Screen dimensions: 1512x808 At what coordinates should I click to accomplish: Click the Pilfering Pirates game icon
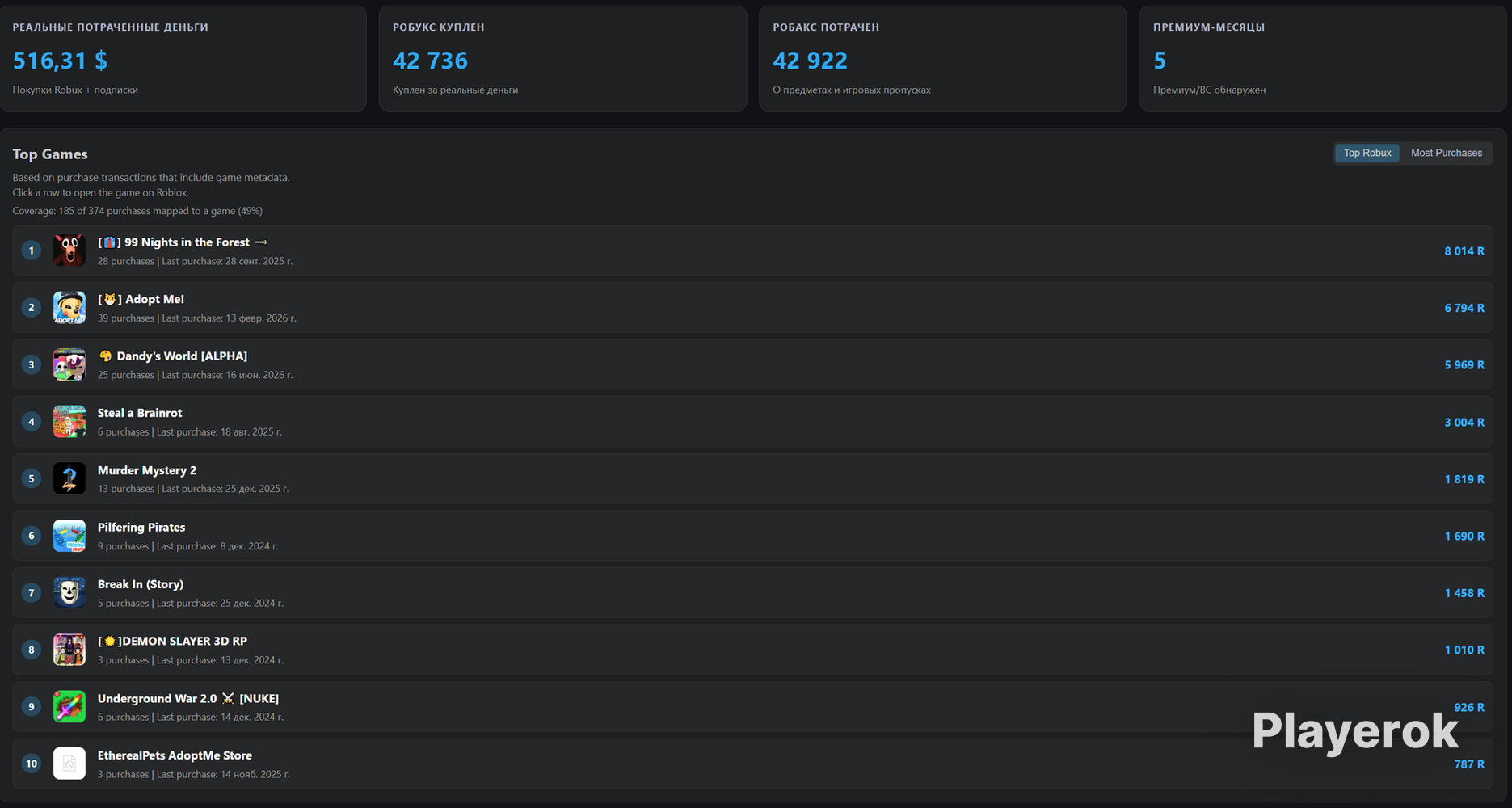point(69,536)
